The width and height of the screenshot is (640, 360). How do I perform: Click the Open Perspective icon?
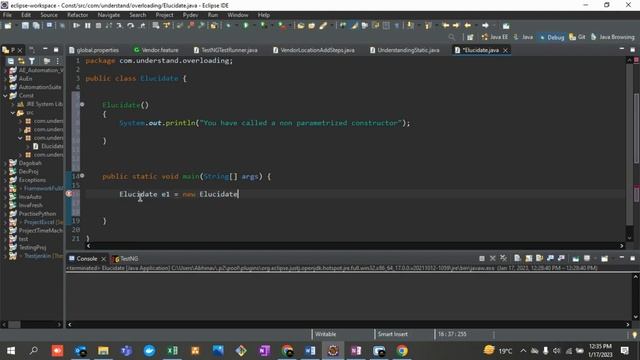point(470,37)
